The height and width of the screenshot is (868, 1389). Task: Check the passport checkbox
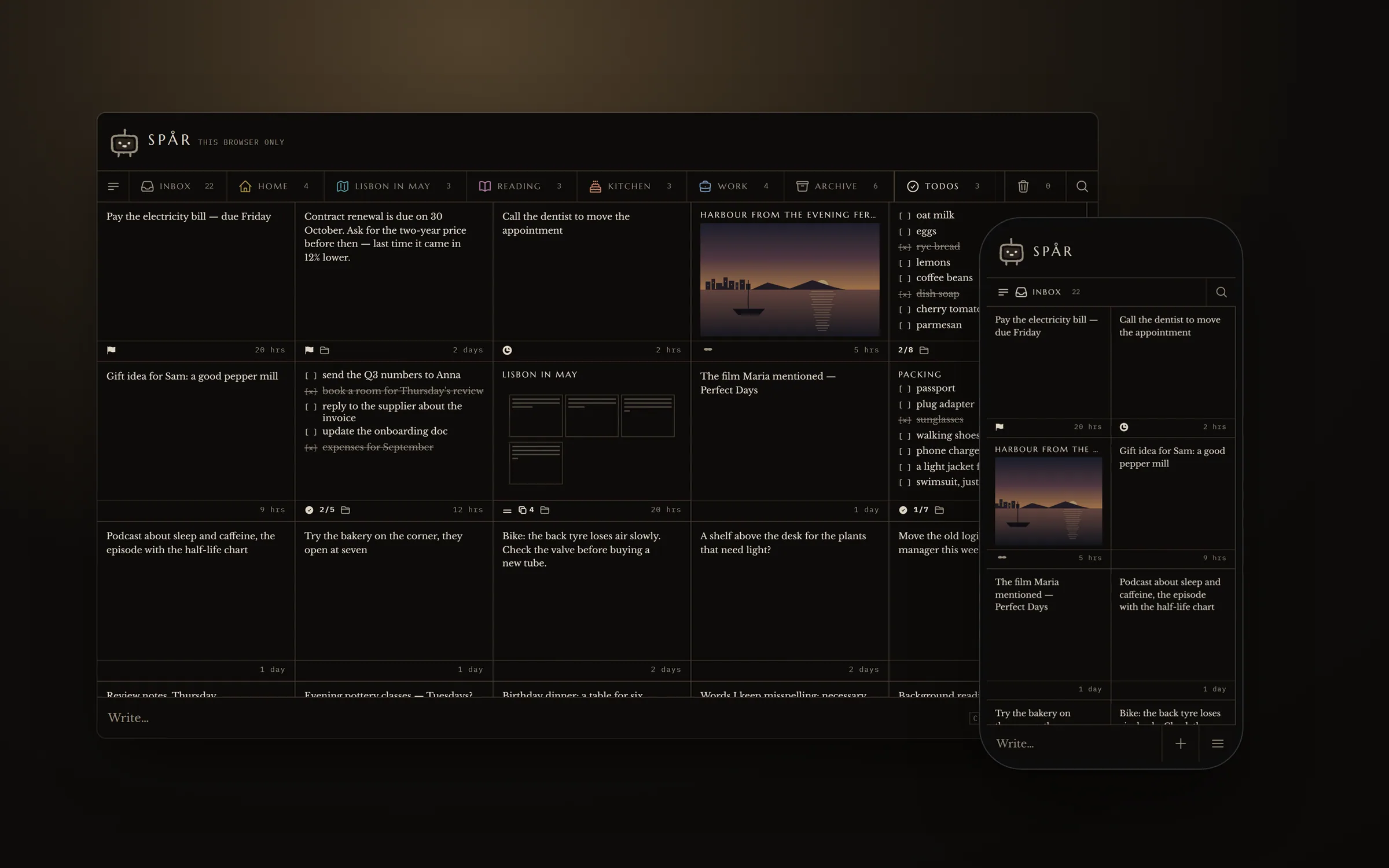905,389
